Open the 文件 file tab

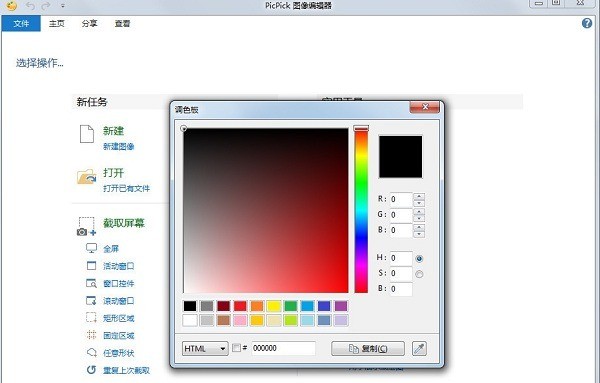21,24
